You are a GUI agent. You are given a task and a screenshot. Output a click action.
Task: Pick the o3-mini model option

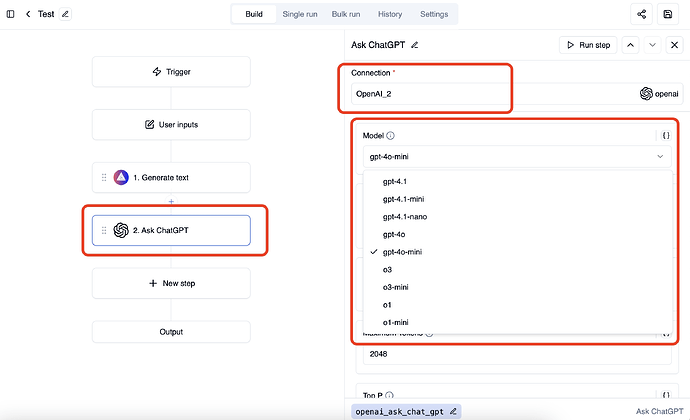(x=518, y=287)
